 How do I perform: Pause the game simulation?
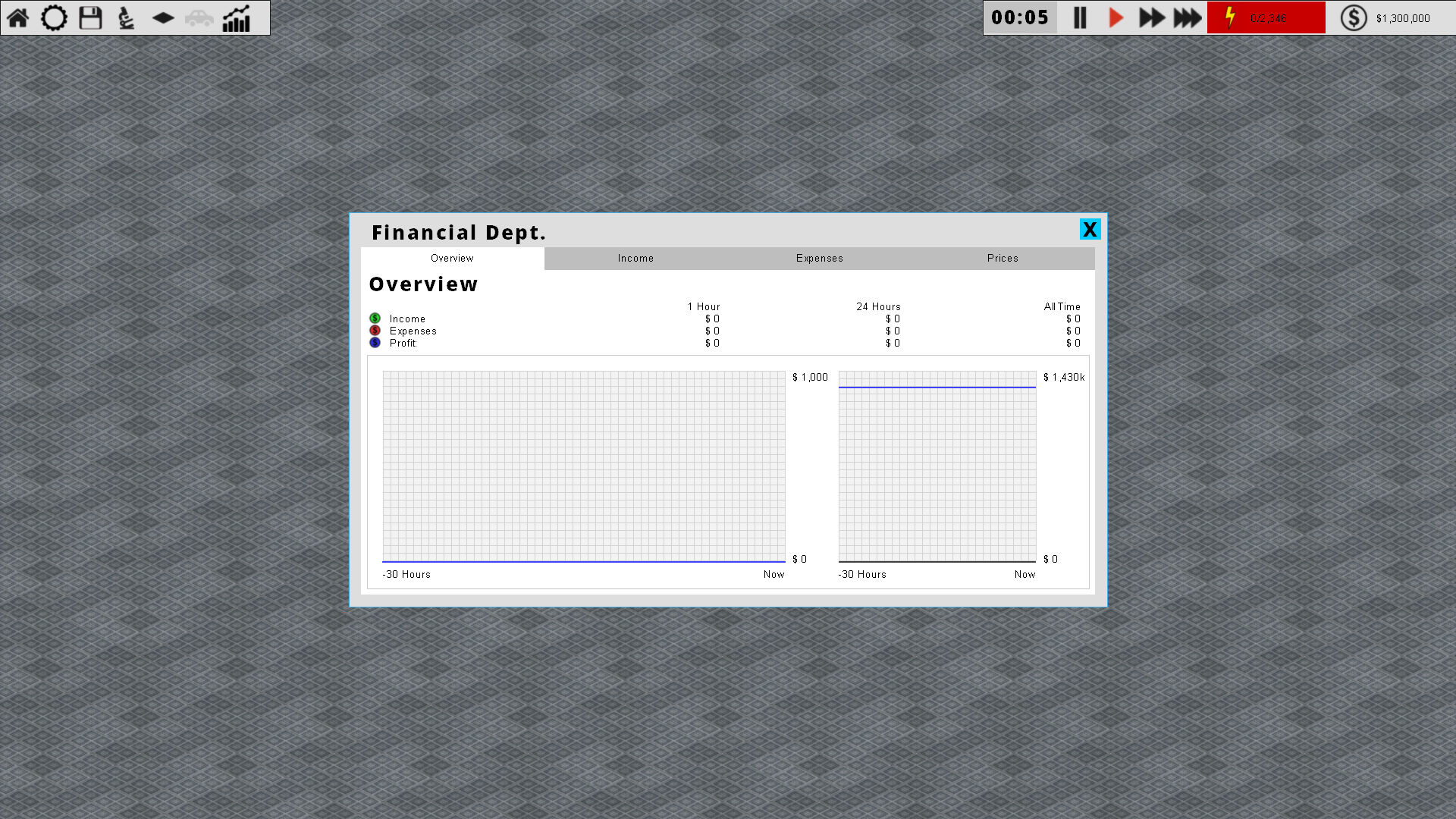[x=1080, y=17]
